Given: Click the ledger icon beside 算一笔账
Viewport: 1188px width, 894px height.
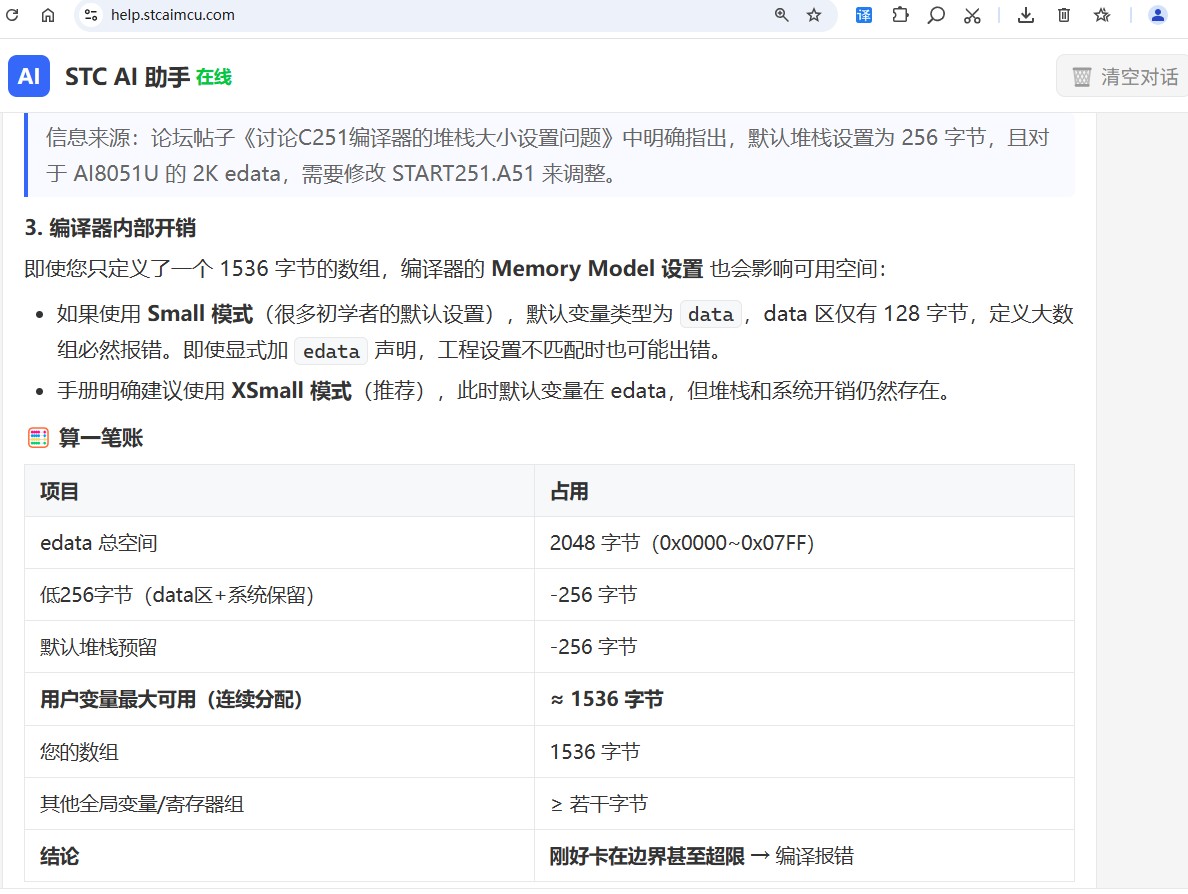Looking at the screenshot, I should tap(38, 437).
